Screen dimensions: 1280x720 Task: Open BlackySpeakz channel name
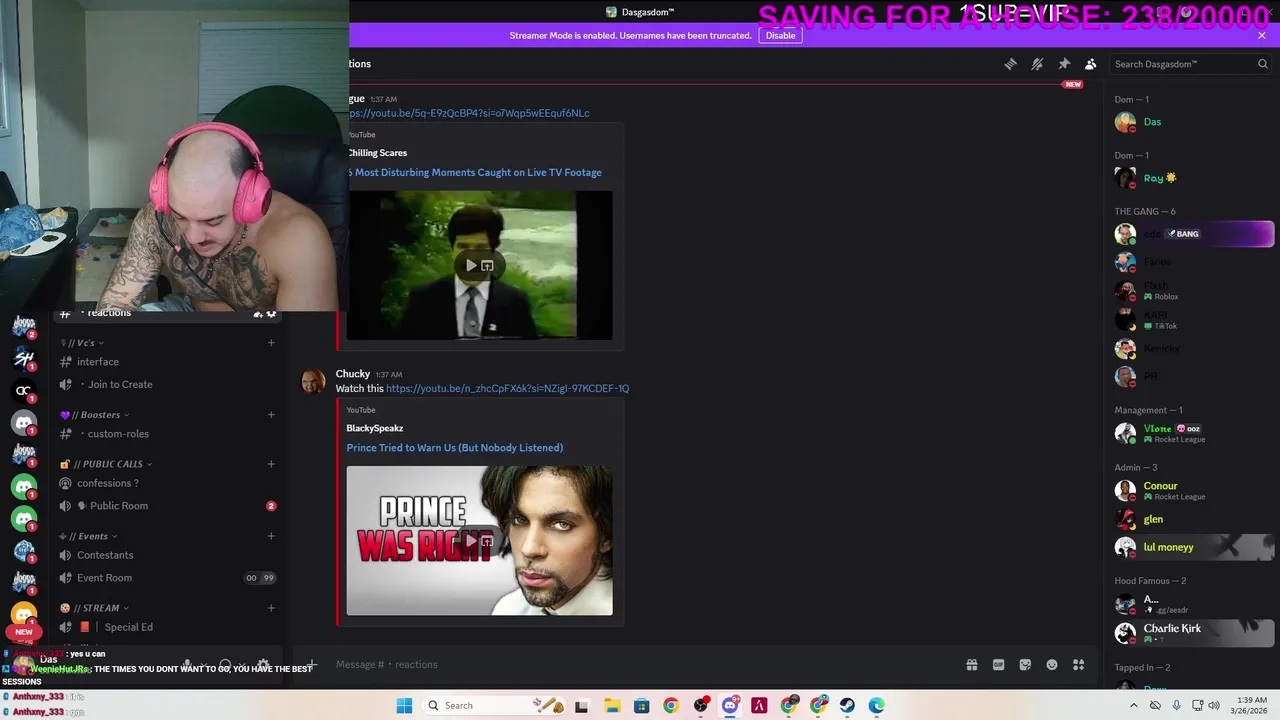[375, 428]
